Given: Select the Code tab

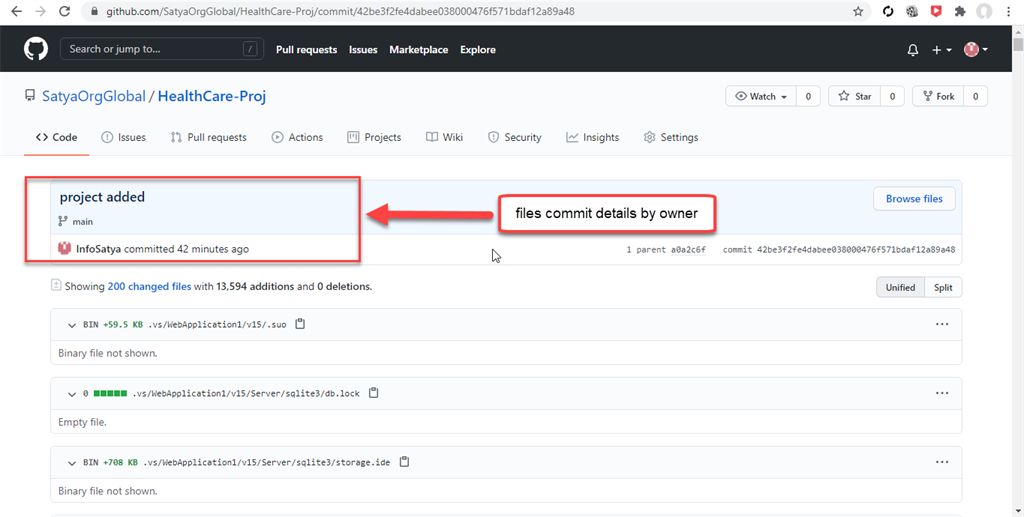Looking at the screenshot, I should (57, 137).
